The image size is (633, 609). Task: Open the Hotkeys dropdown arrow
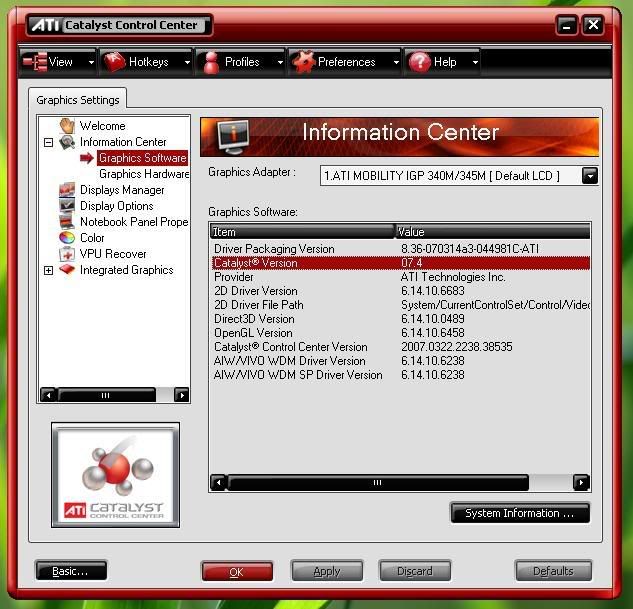tap(187, 62)
